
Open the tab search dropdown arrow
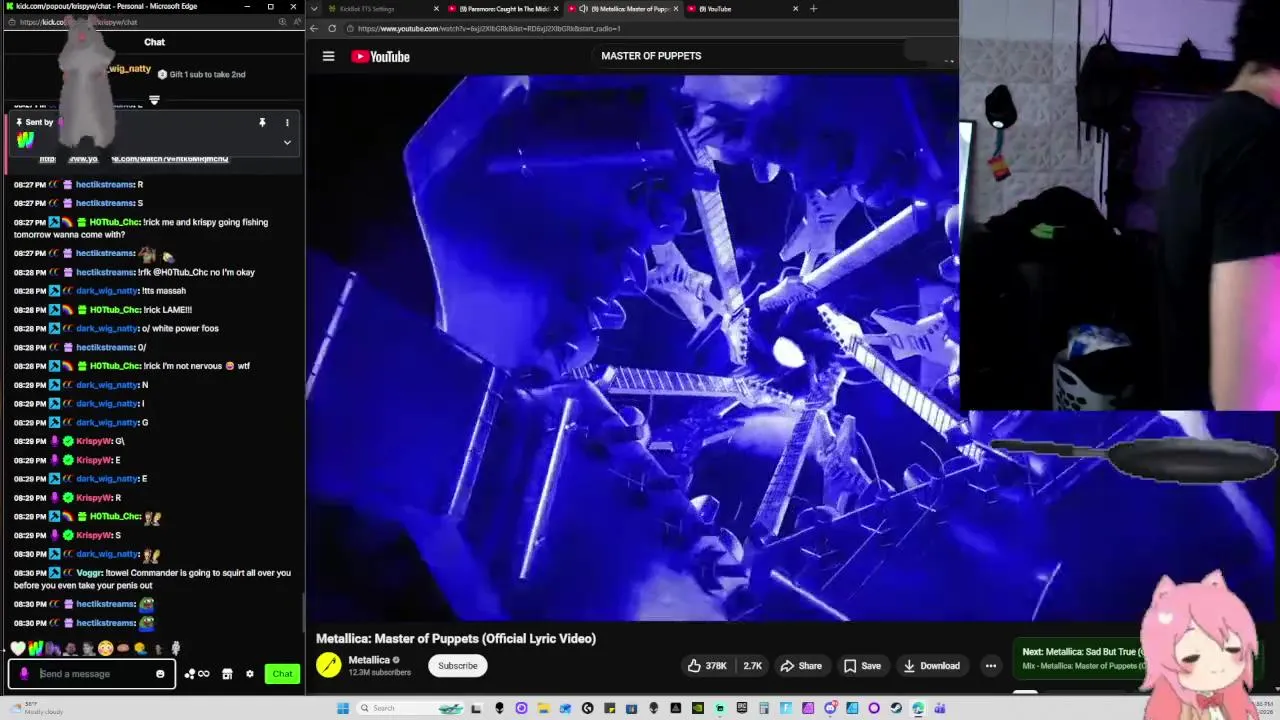(314, 9)
